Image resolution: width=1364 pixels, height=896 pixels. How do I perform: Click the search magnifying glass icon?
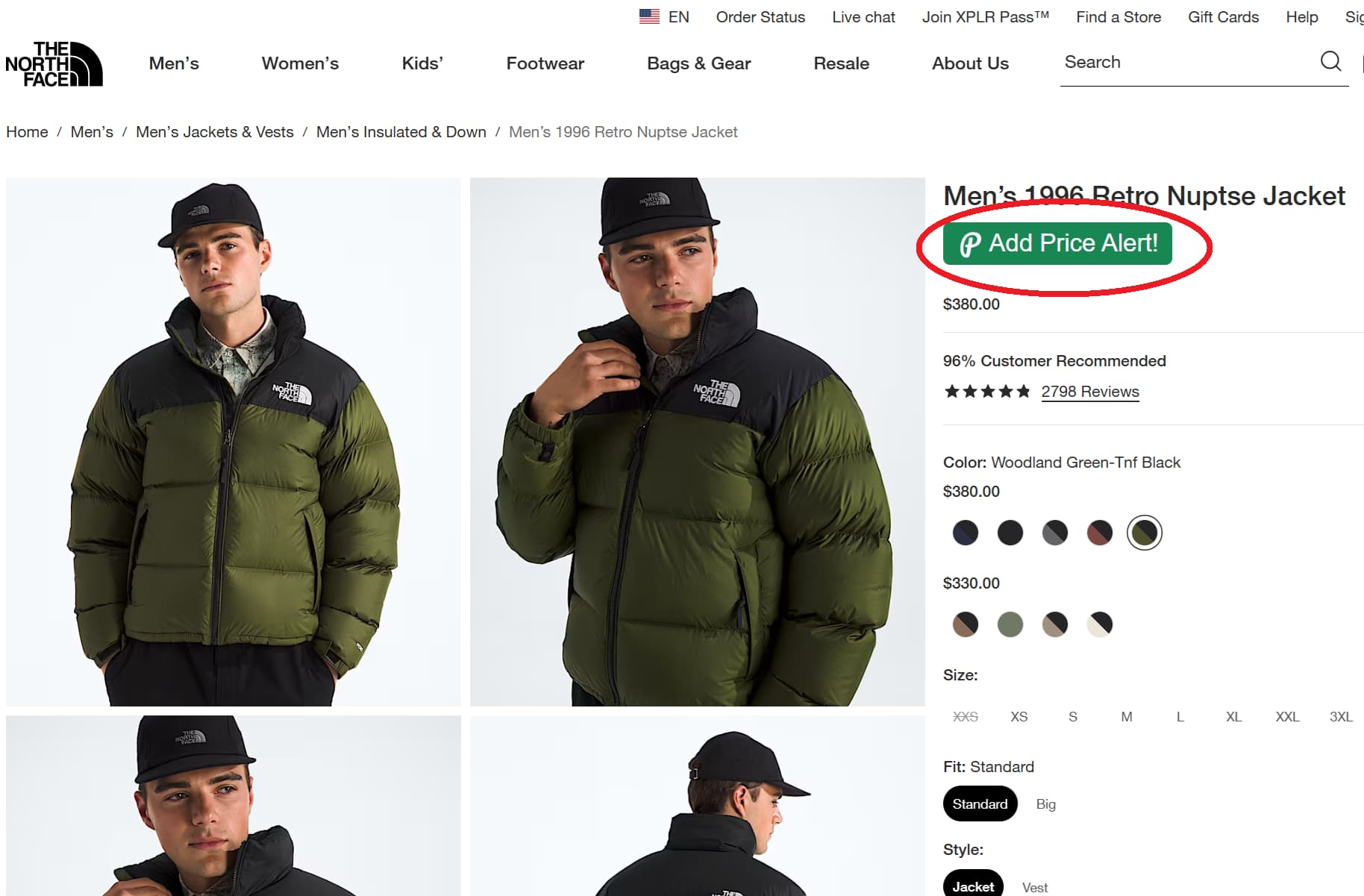tap(1330, 62)
